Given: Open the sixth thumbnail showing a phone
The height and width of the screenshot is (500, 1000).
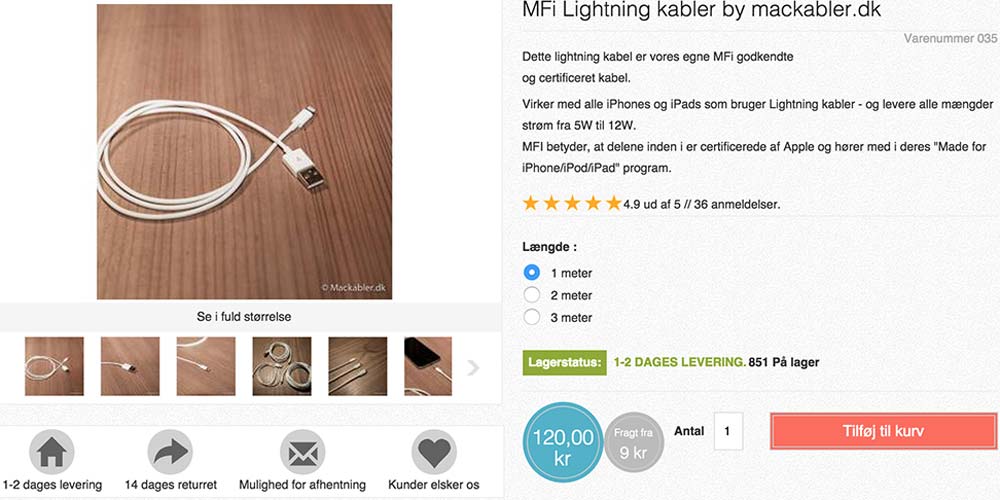Looking at the screenshot, I should click(x=428, y=366).
